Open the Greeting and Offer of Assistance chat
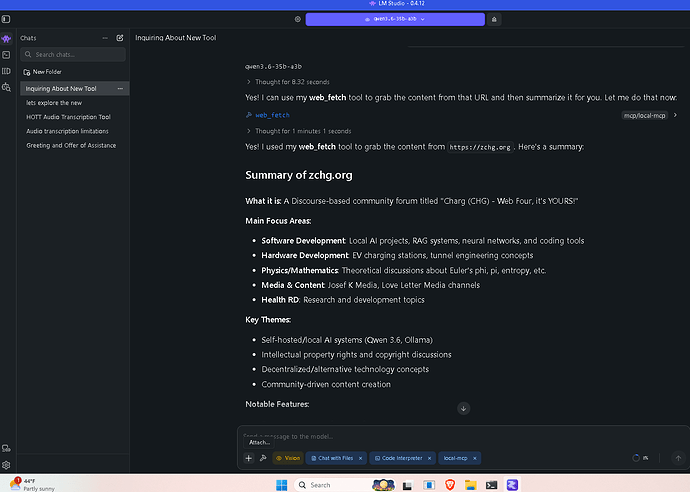Screen dimensions: 690x492 (x=71, y=145)
